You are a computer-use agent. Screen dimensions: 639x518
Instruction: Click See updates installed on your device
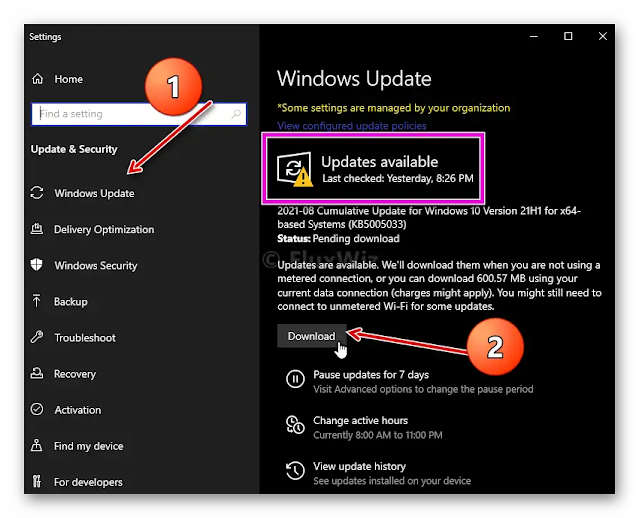[x=392, y=481]
